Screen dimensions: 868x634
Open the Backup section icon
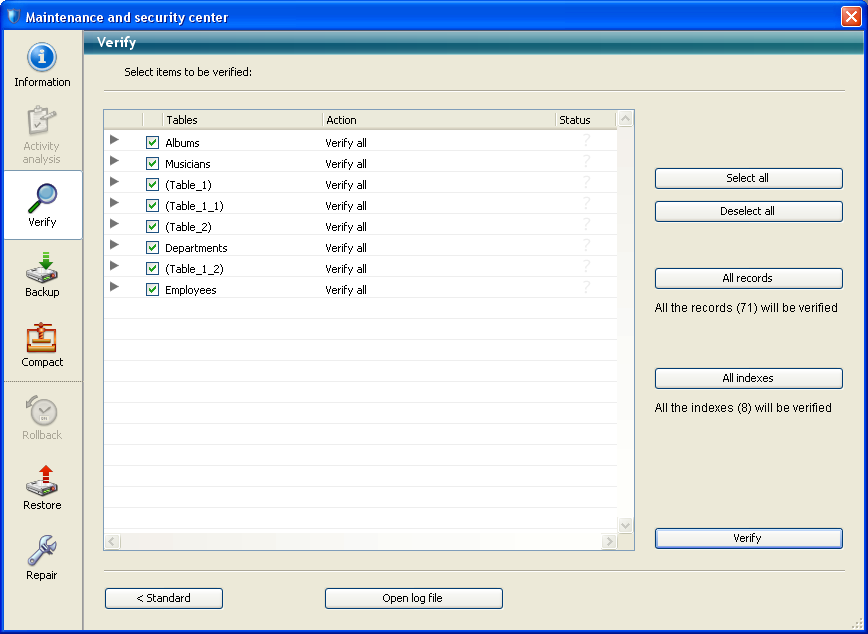[x=42, y=268]
